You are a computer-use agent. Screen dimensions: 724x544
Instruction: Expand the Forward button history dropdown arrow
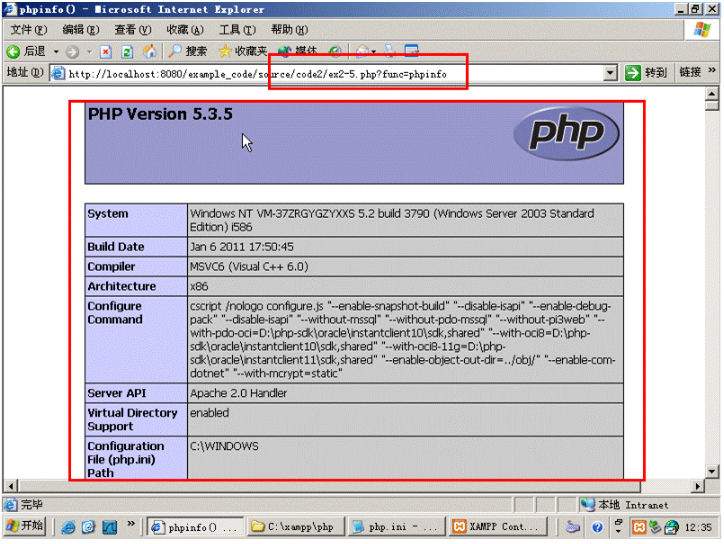click(x=90, y=52)
